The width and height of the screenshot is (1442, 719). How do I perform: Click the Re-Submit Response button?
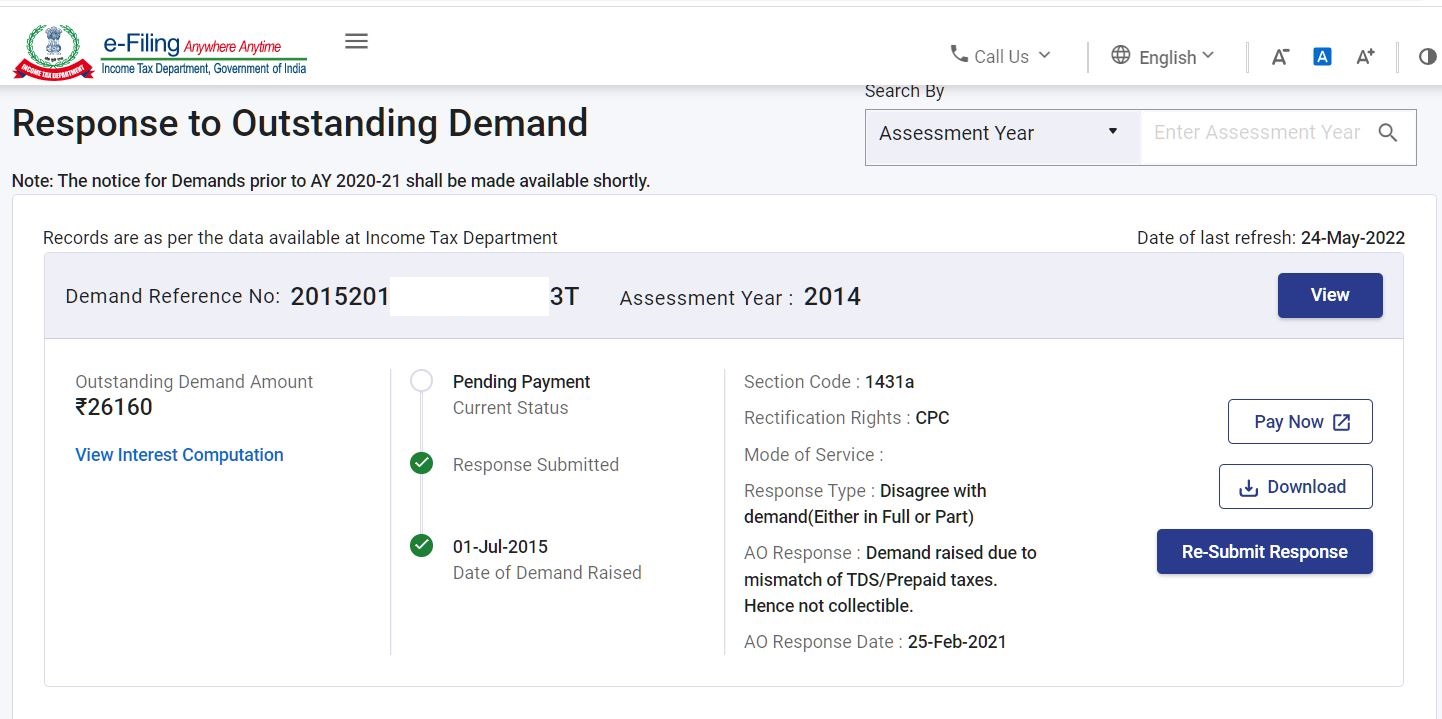[1264, 552]
